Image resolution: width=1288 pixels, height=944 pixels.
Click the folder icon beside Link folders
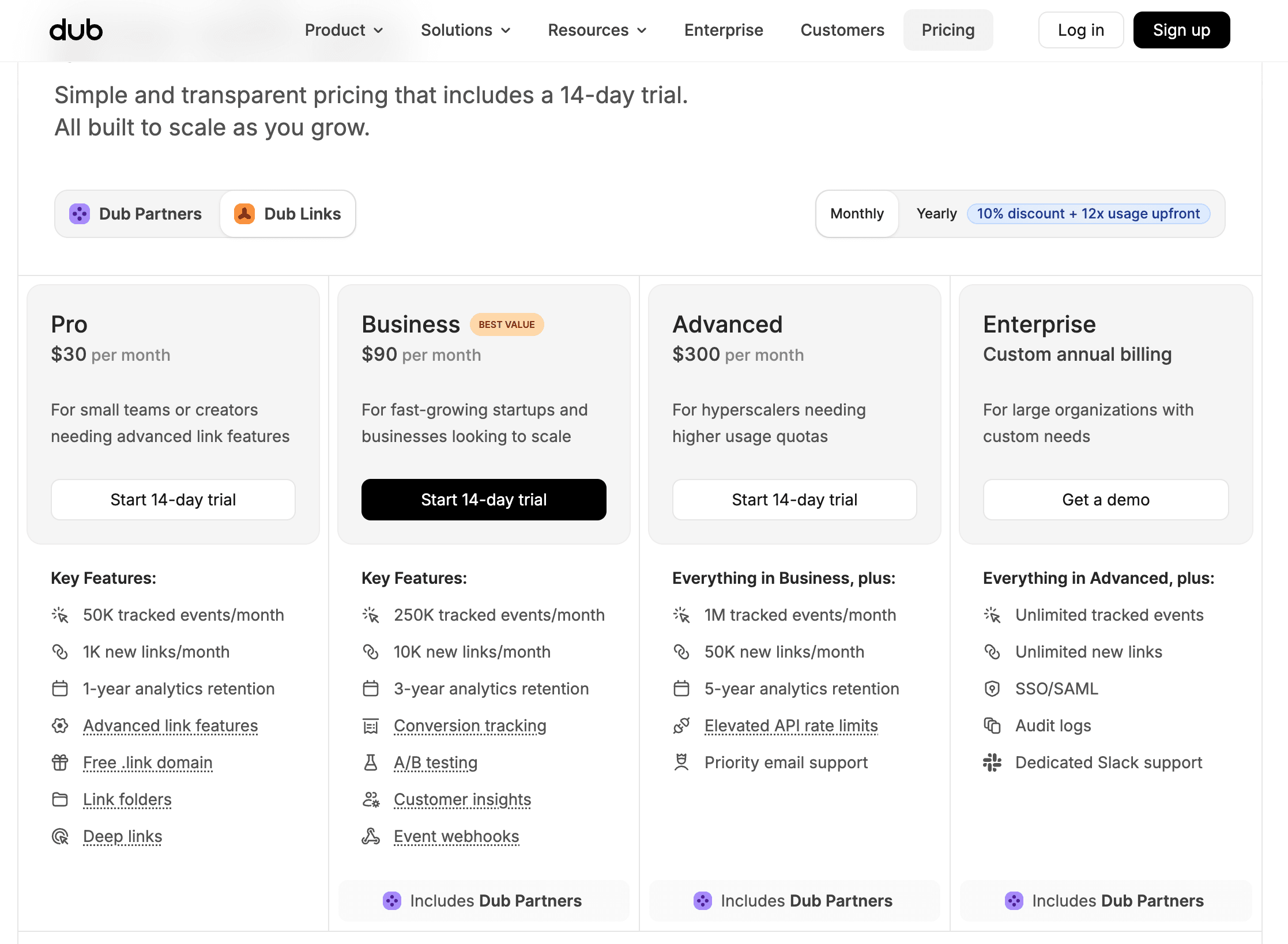60,799
